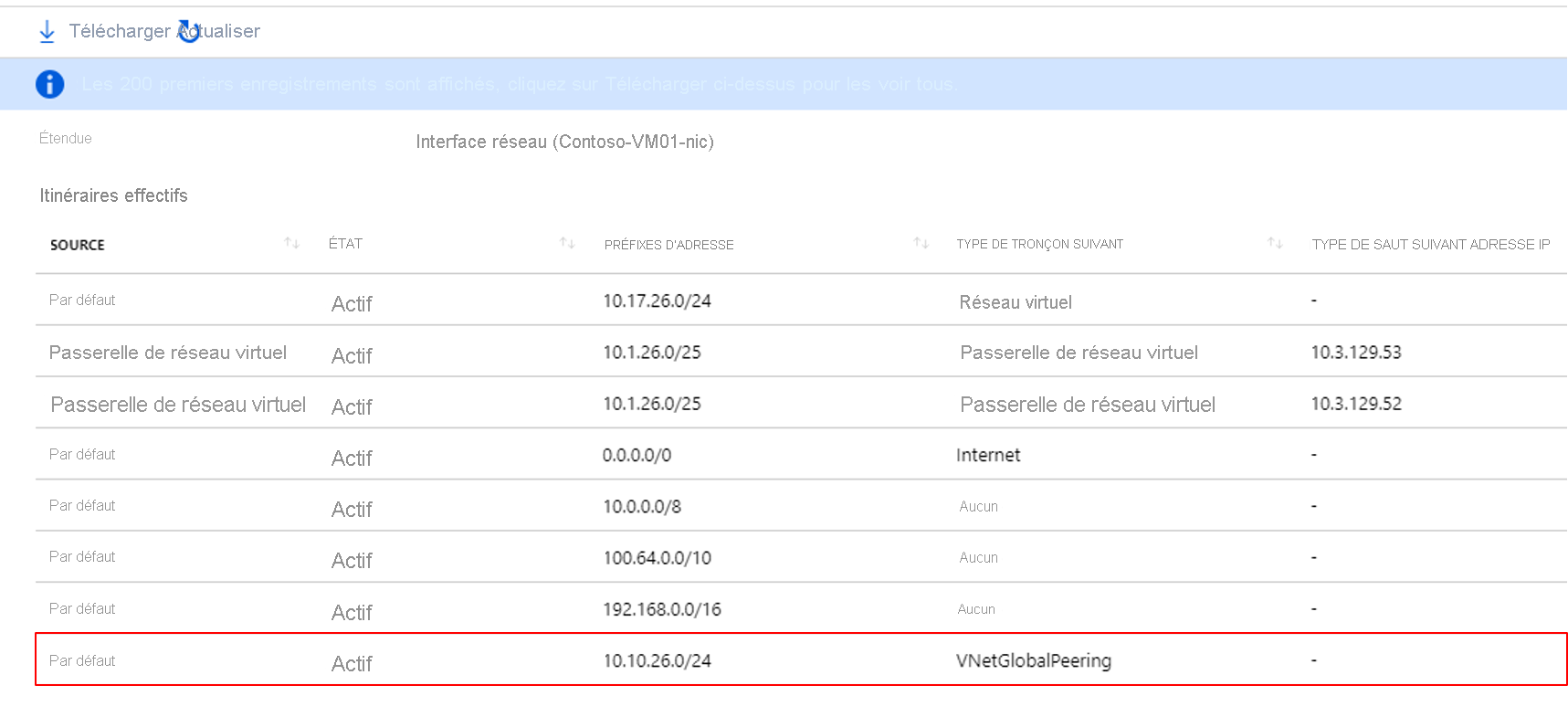Click the ÉTAT column header
Image resolution: width=1568 pixels, height=717 pixels.
345,244
